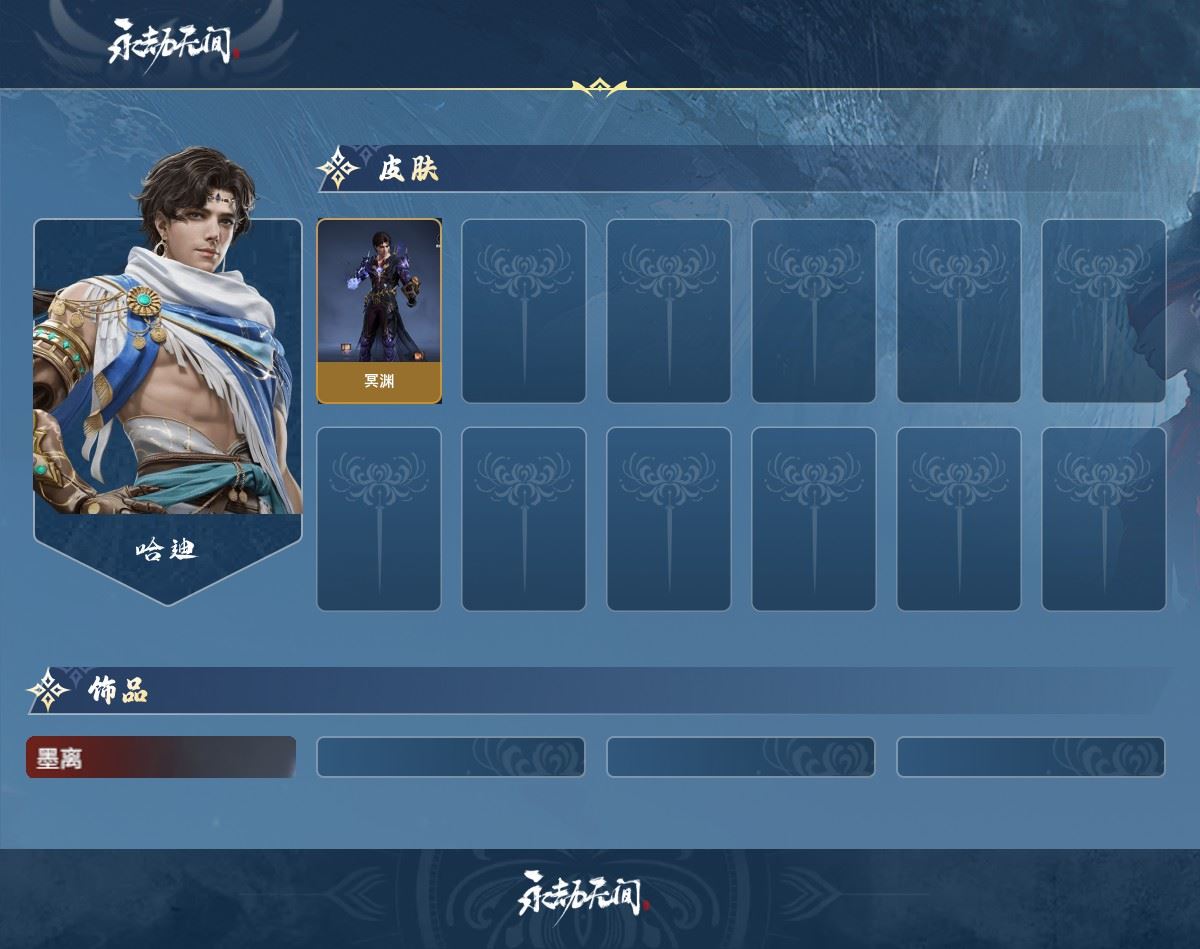Image resolution: width=1200 pixels, height=949 pixels.
Task: Click the 哈迪 name banner text
Action: tap(167, 549)
